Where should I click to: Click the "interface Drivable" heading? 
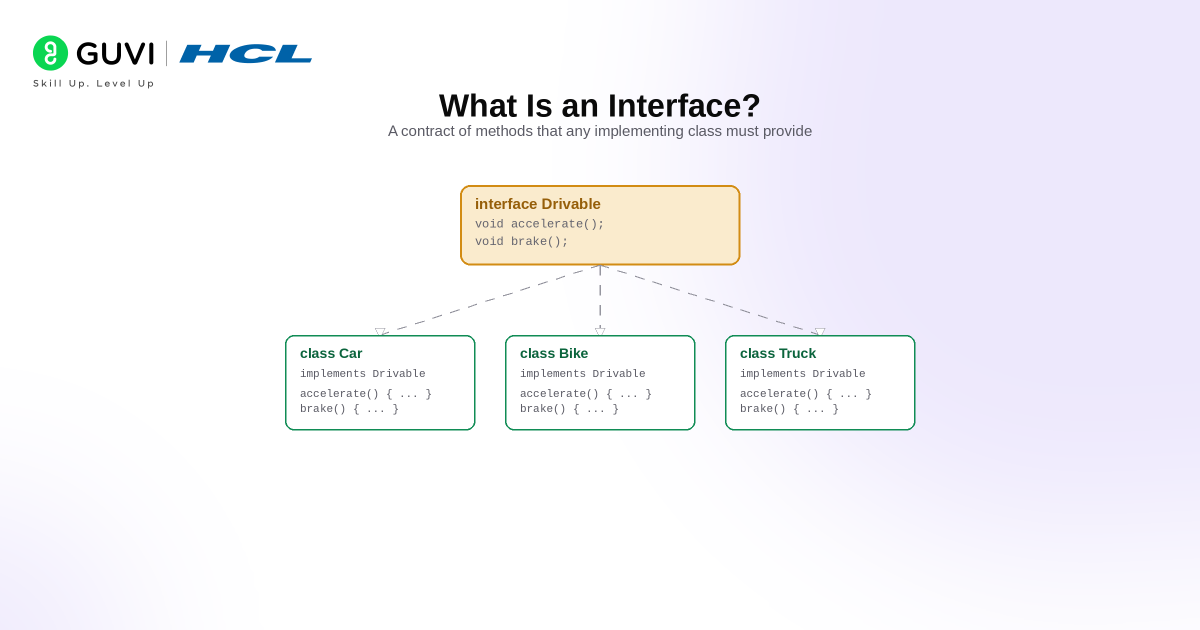coord(538,204)
